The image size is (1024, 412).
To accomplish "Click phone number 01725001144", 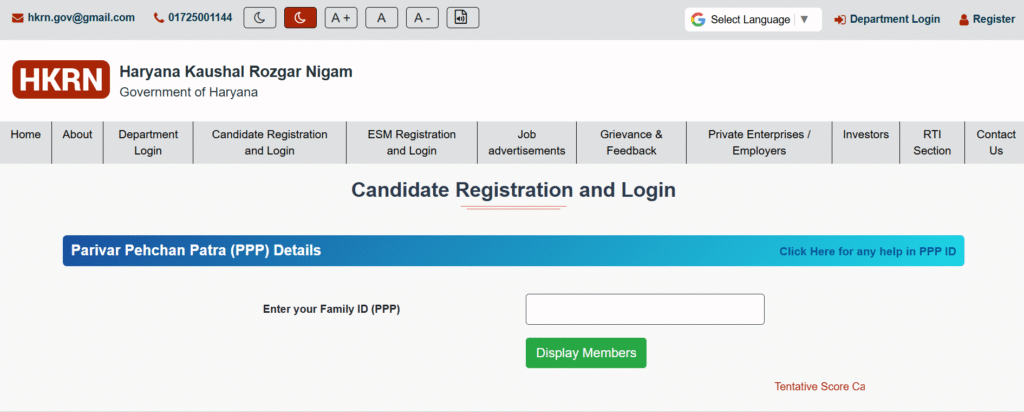I will coord(200,18).
